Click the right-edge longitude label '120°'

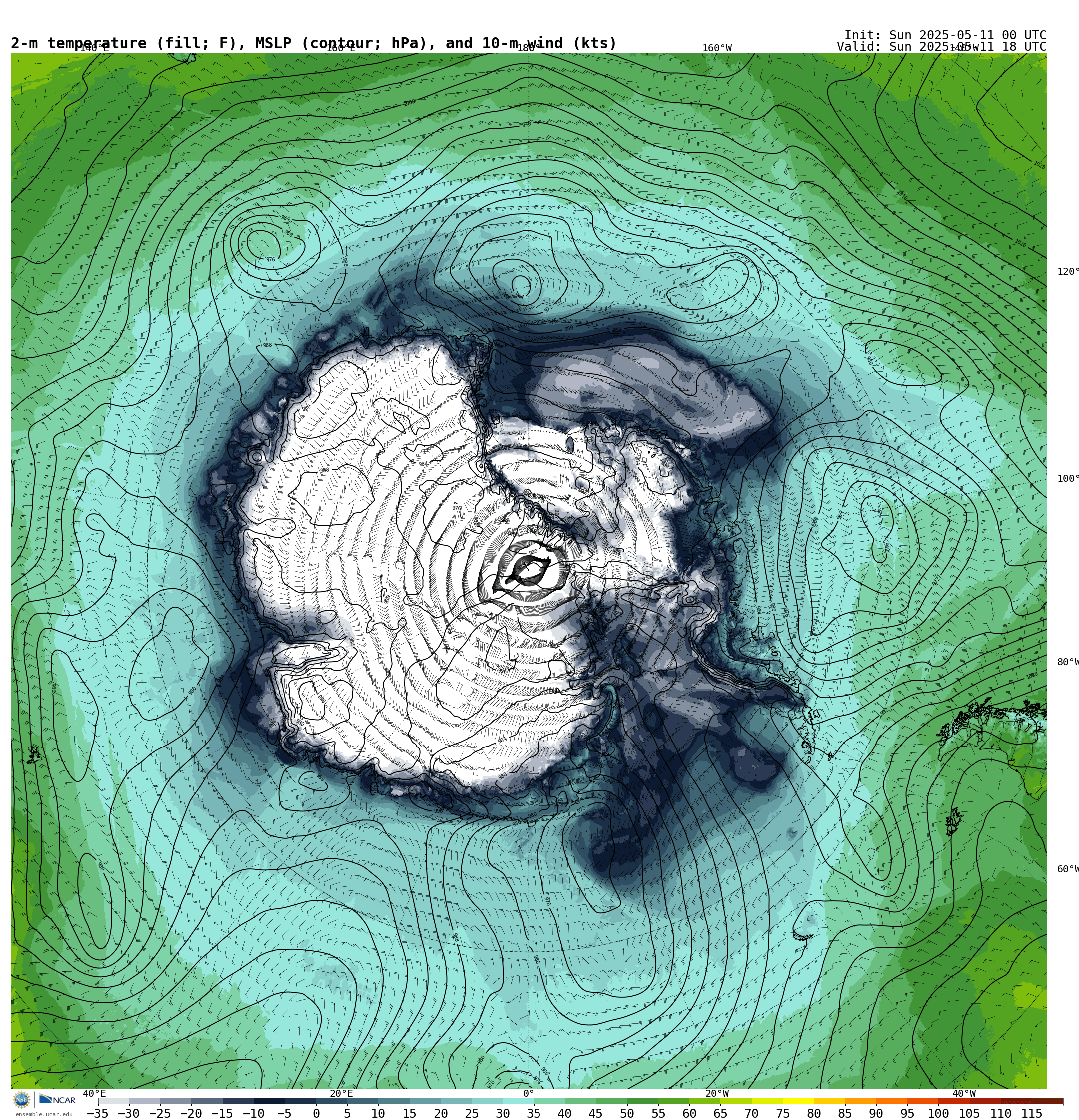tap(1068, 272)
